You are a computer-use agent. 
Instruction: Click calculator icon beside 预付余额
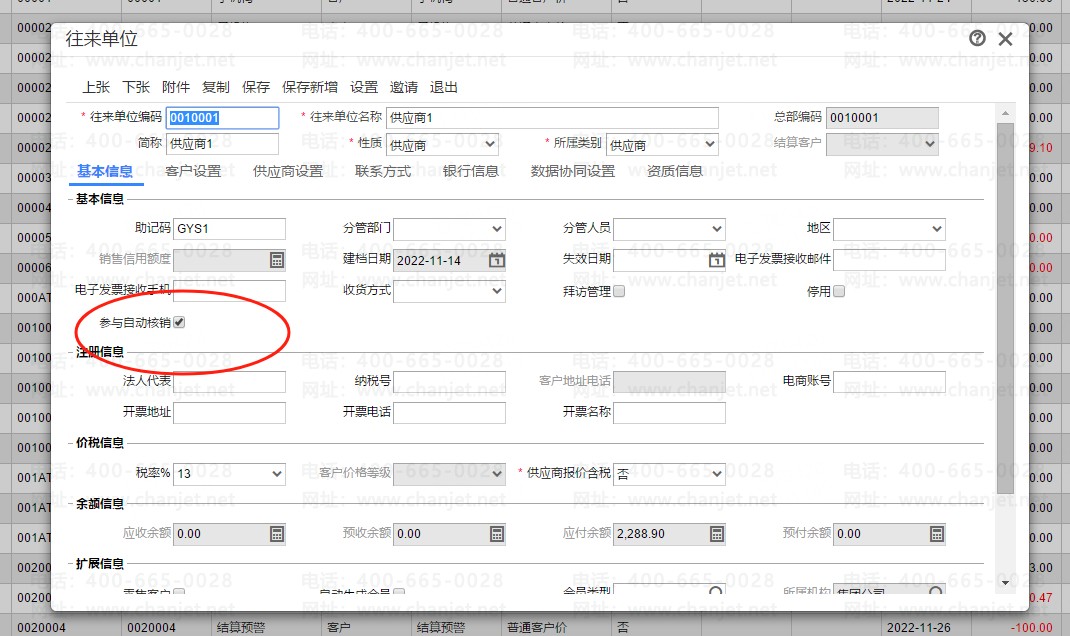937,534
